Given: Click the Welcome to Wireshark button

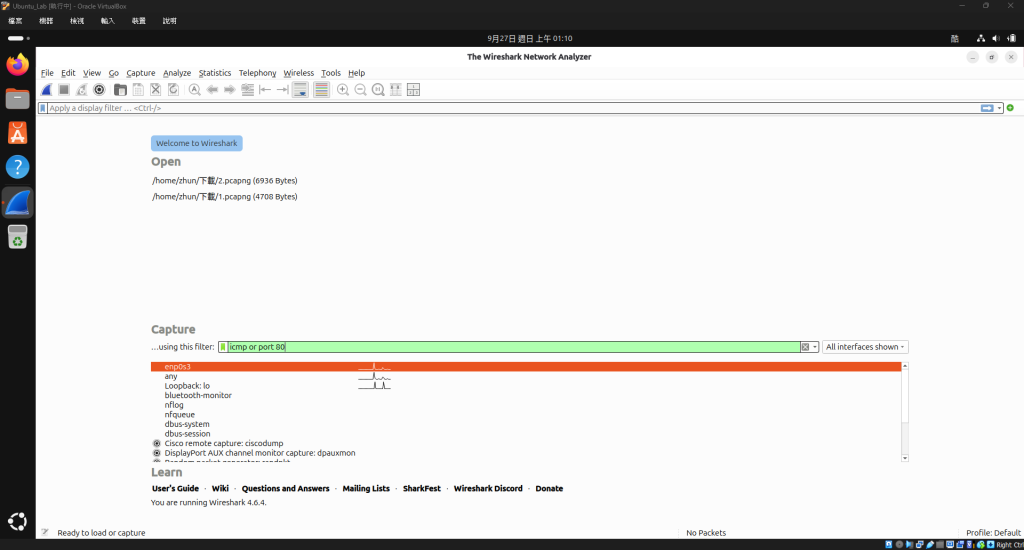Looking at the screenshot, I should click(x=197, y=143).
